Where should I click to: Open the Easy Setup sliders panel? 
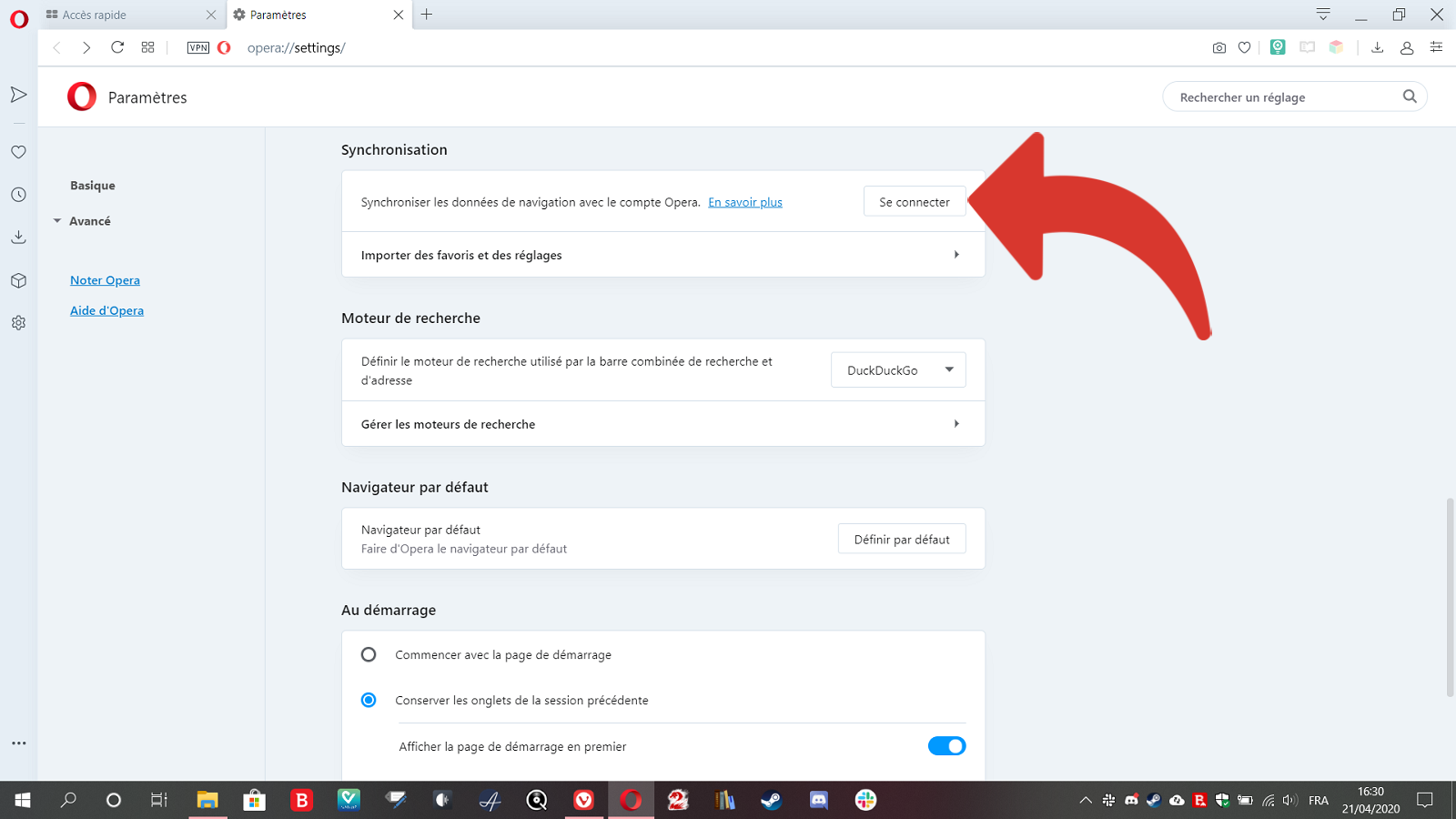click(x=1436, y=47)
